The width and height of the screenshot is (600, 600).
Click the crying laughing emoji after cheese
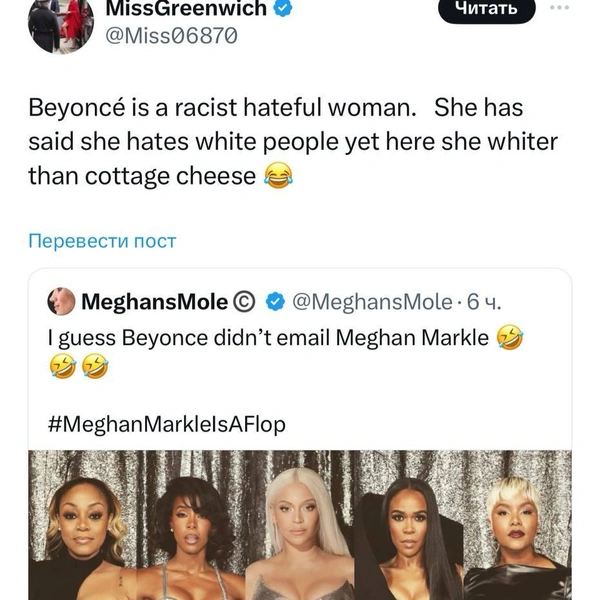tap(279, 175)
